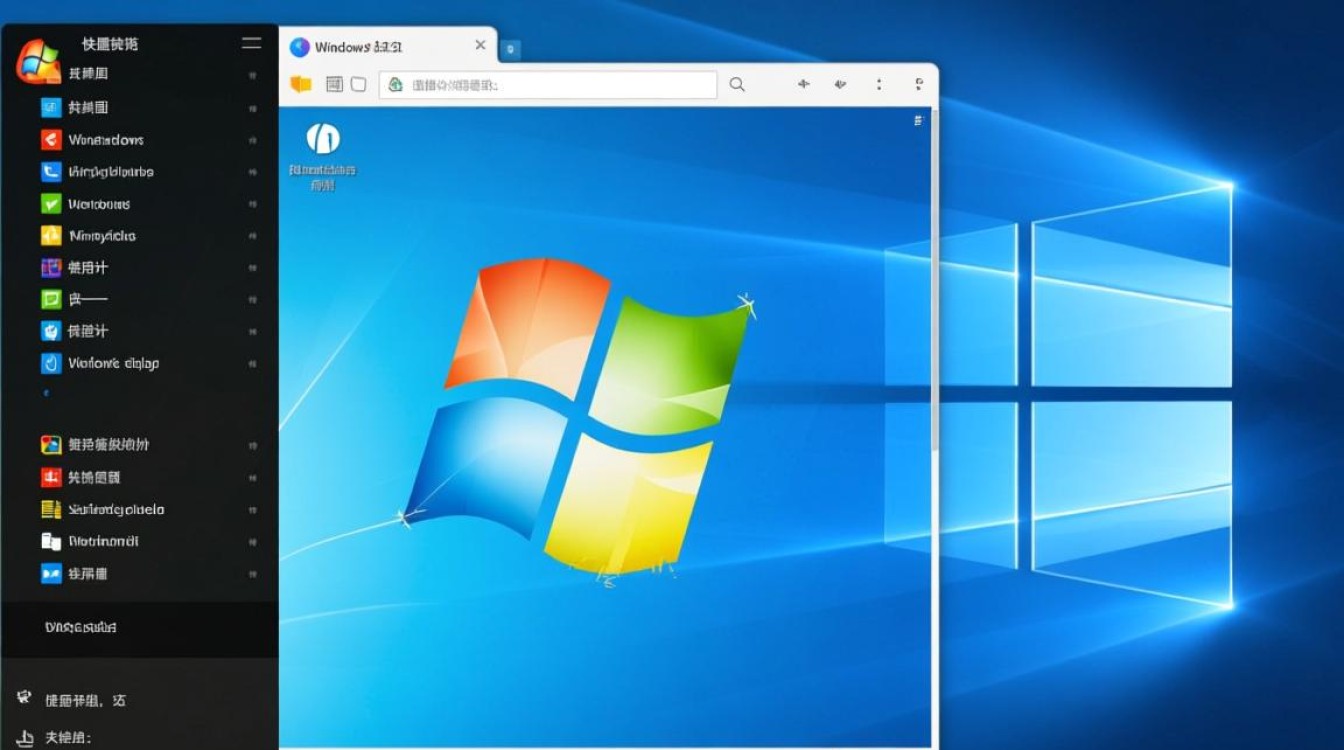Select the blue phone app icon
1344x750 pixels.
click(51, 172)
